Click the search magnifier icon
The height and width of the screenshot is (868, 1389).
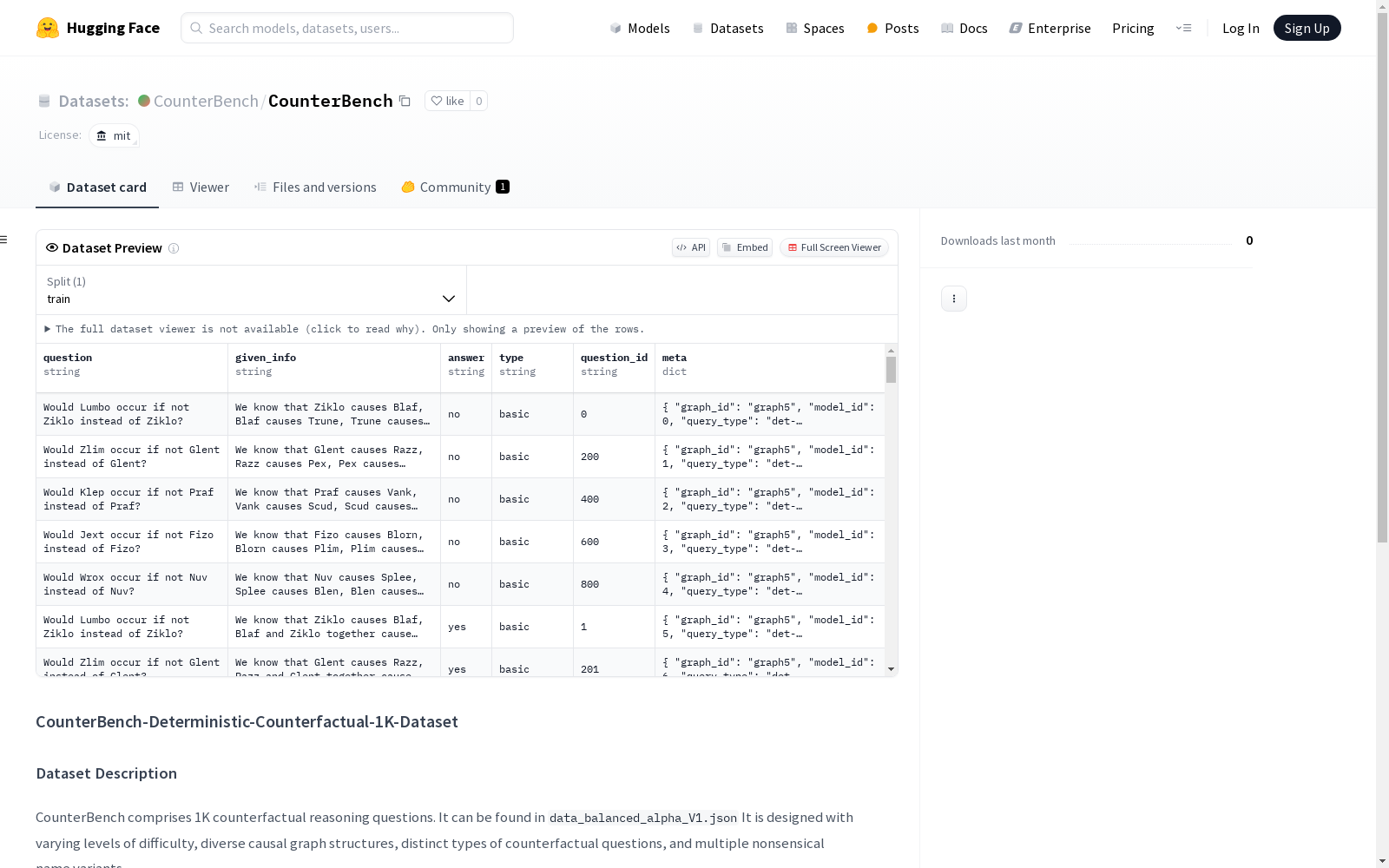pos(196,28)
